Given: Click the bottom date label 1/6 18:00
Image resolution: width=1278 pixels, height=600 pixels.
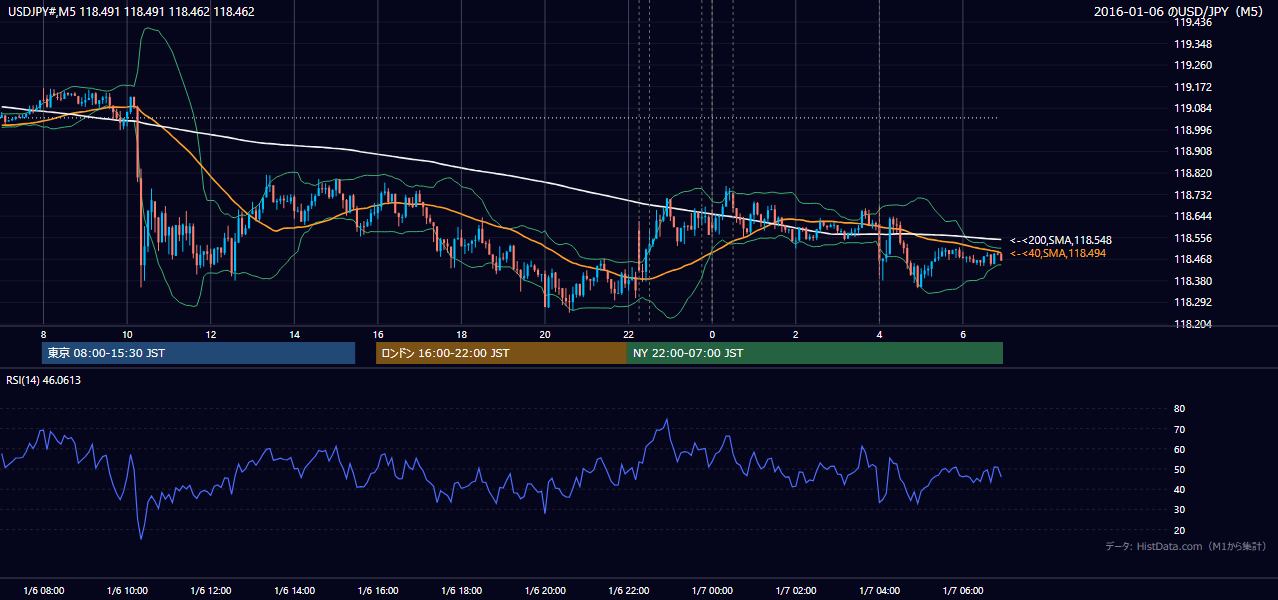Looking at the screenshot, I should point(461,591).
